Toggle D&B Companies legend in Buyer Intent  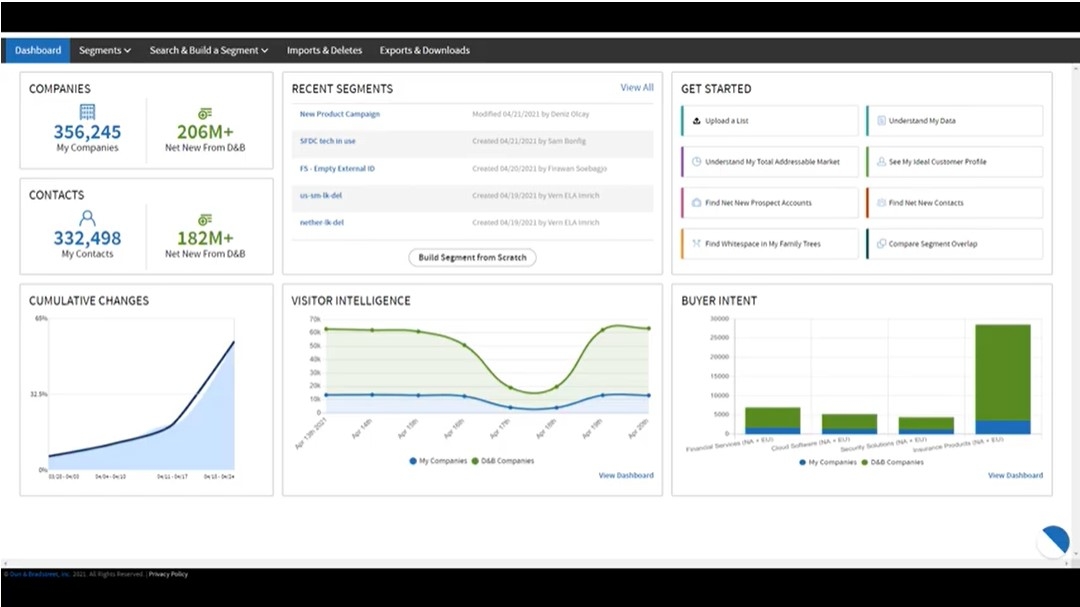click(892, 462)
